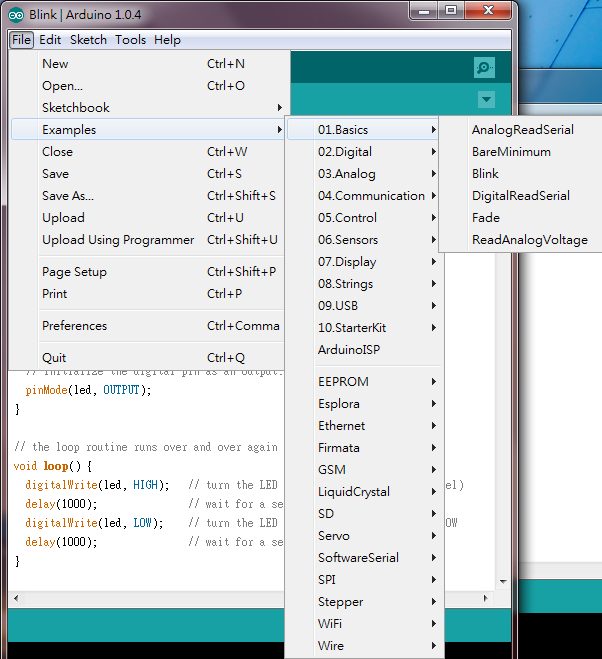Expand the 06.Sensors examples submenu

coord(363,240)
